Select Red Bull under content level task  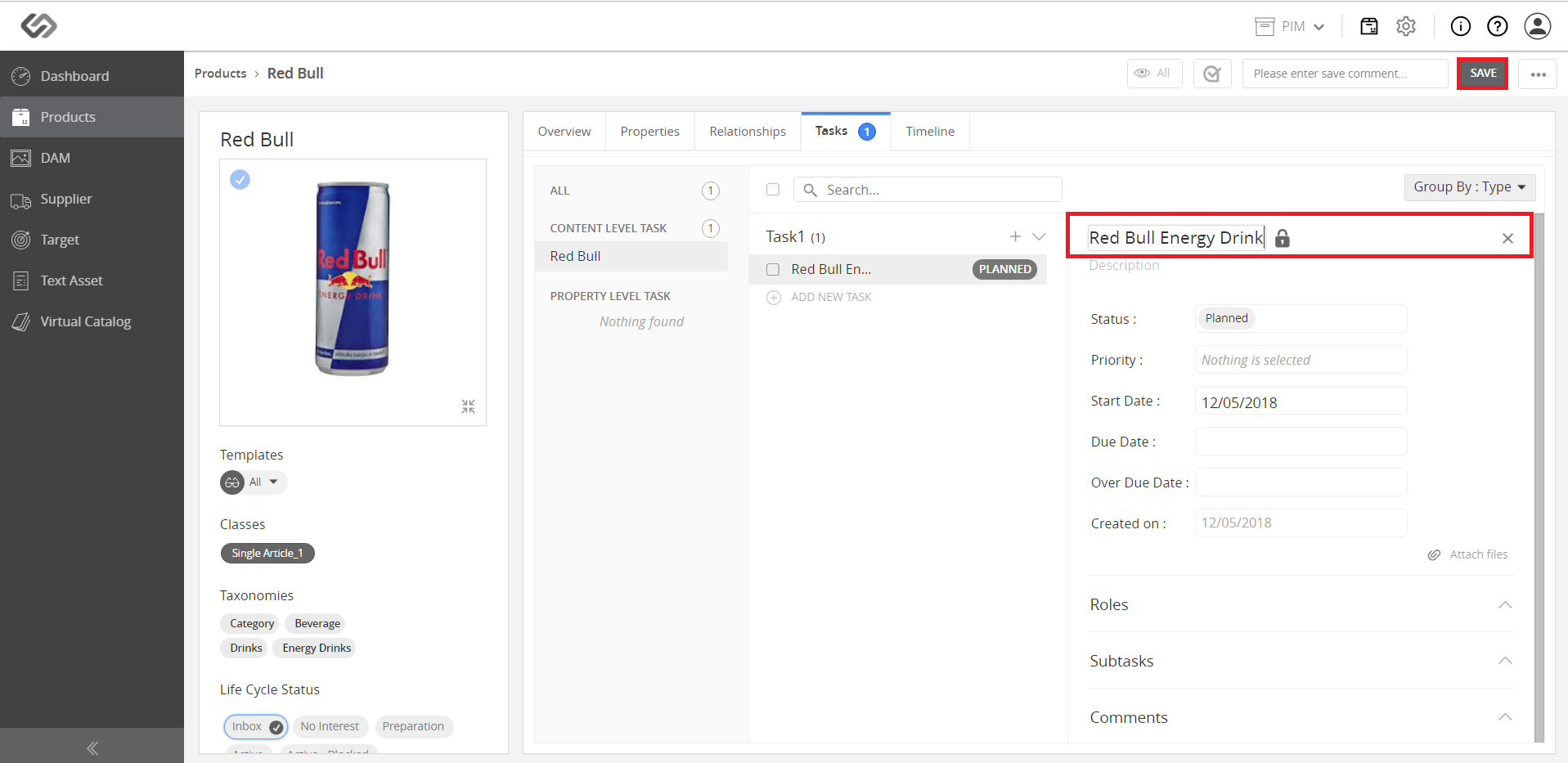(x=631, y=256)
